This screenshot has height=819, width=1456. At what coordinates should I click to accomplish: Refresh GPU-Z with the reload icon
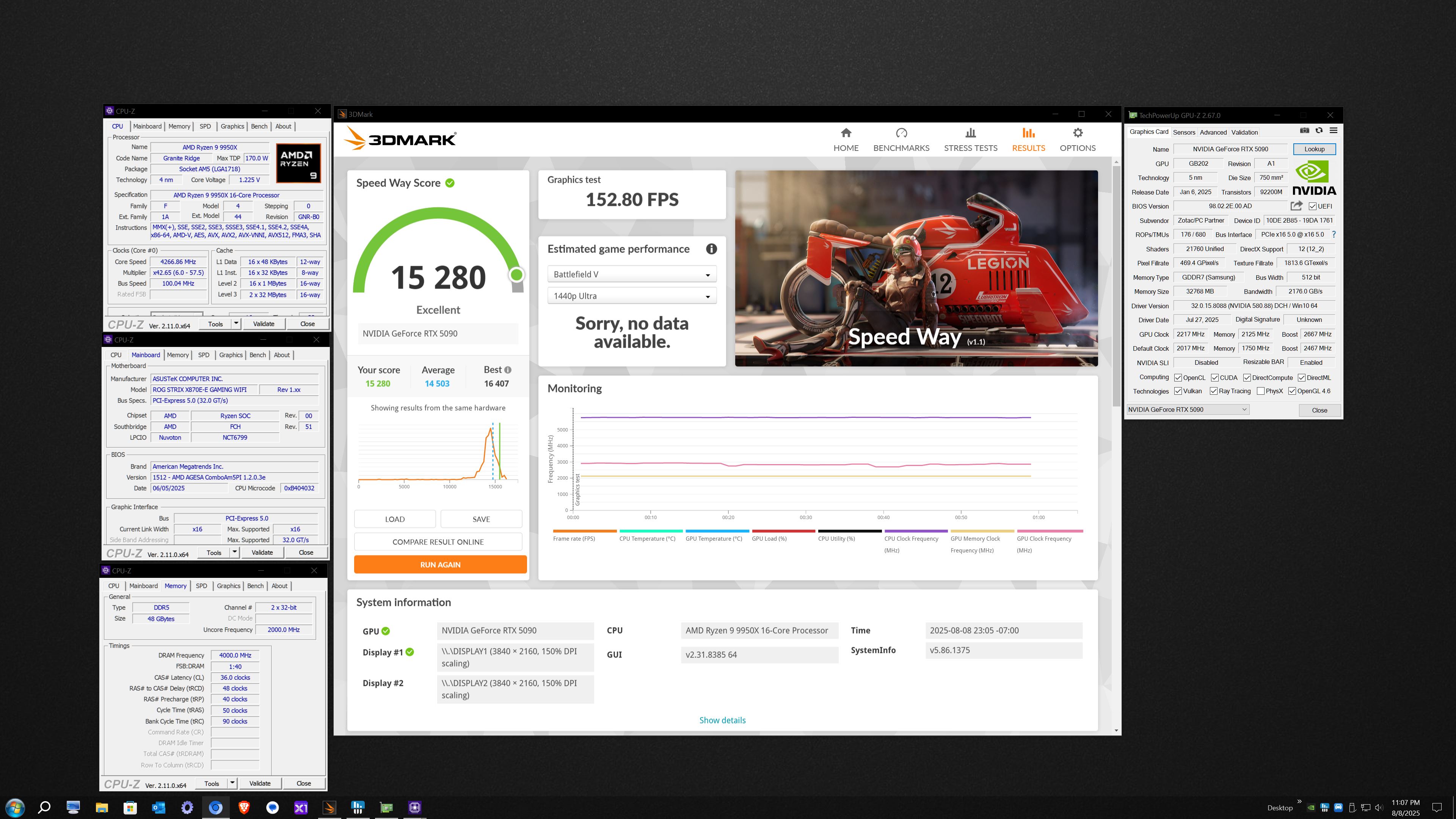coord(1319,130)
